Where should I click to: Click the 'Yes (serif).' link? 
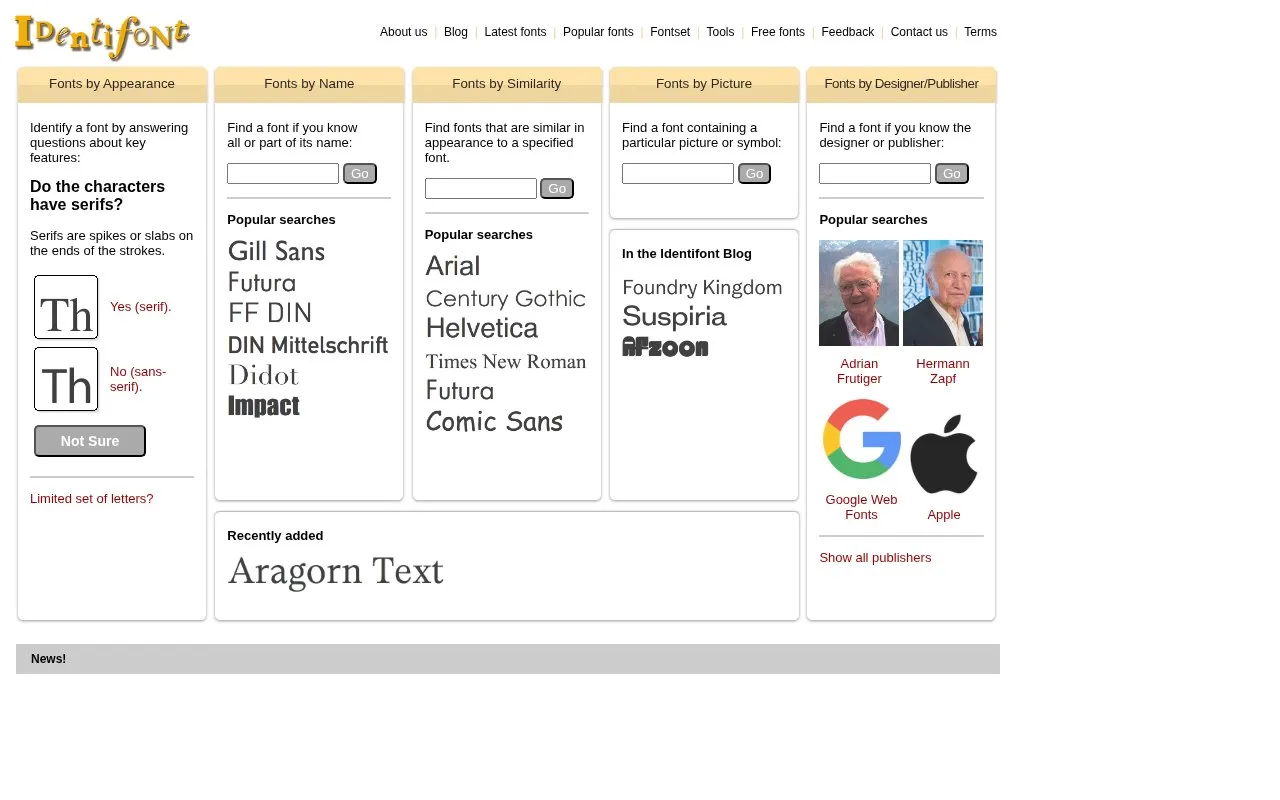tap(141, 307)
